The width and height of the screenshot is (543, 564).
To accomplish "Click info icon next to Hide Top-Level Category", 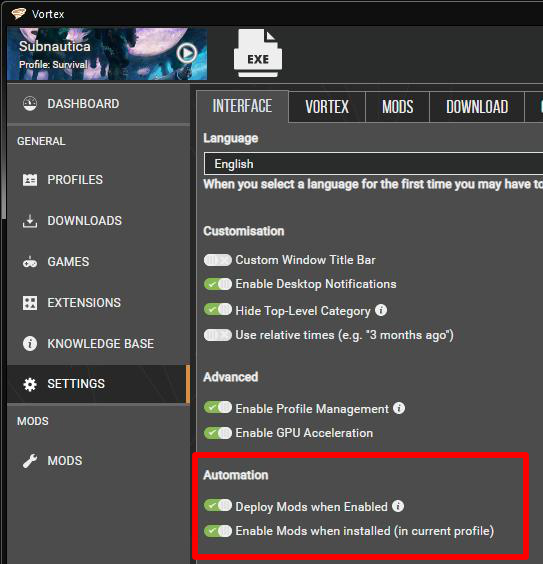I will coord(381,310).
